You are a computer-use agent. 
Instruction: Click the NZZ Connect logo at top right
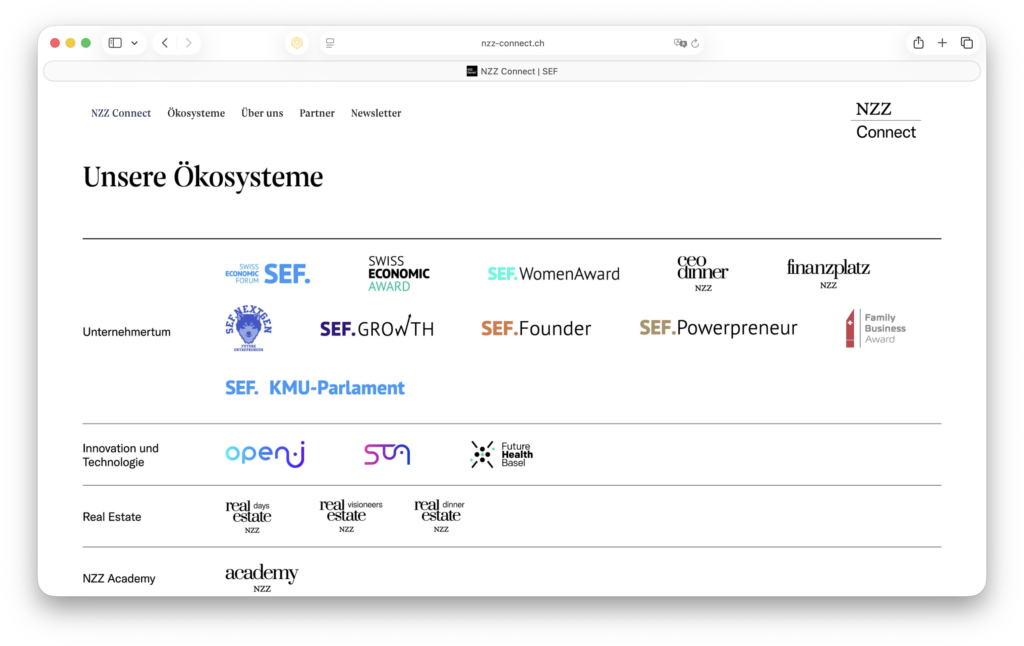click(885, 120)
